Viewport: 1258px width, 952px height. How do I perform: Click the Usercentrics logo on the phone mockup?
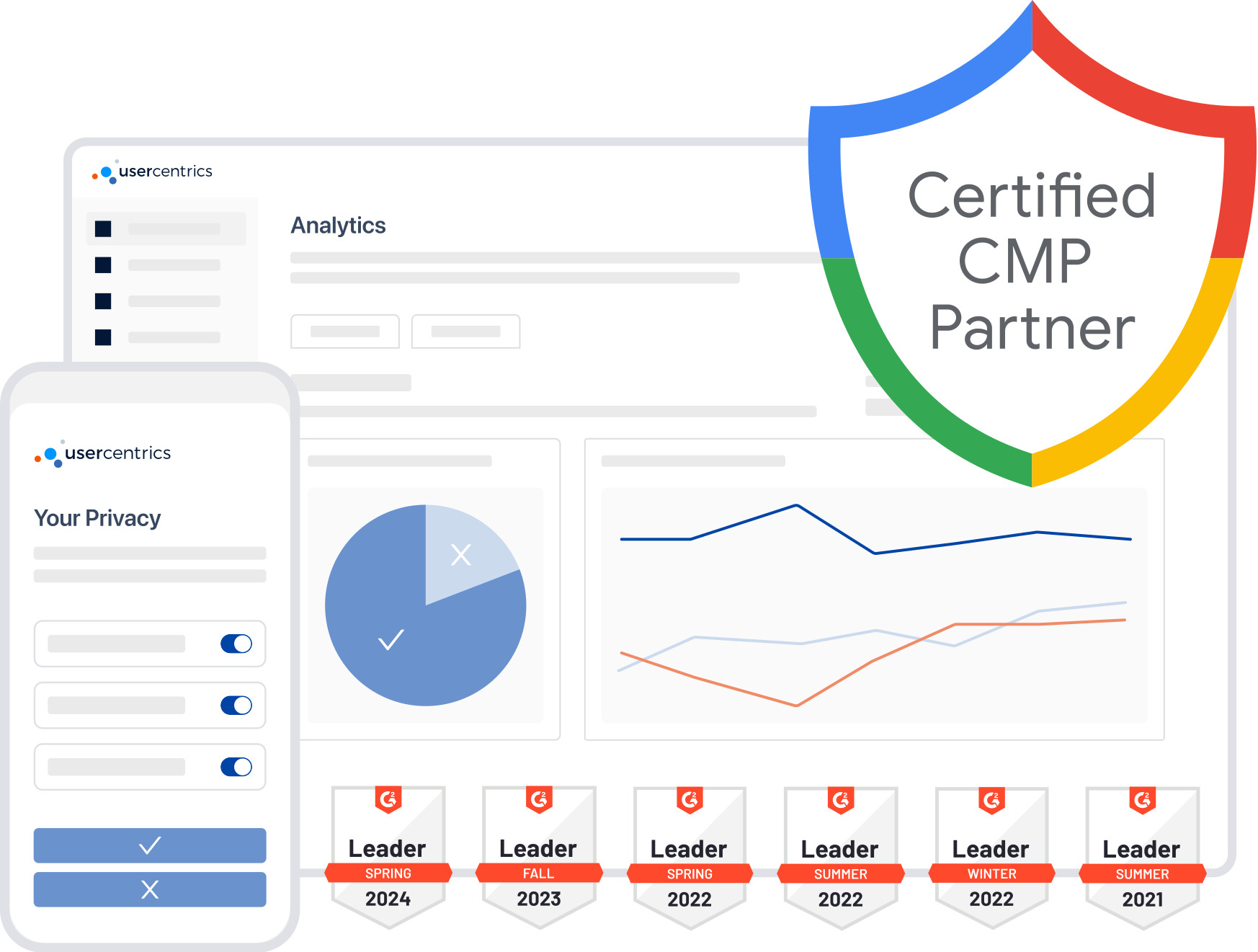tap(103, 453)
